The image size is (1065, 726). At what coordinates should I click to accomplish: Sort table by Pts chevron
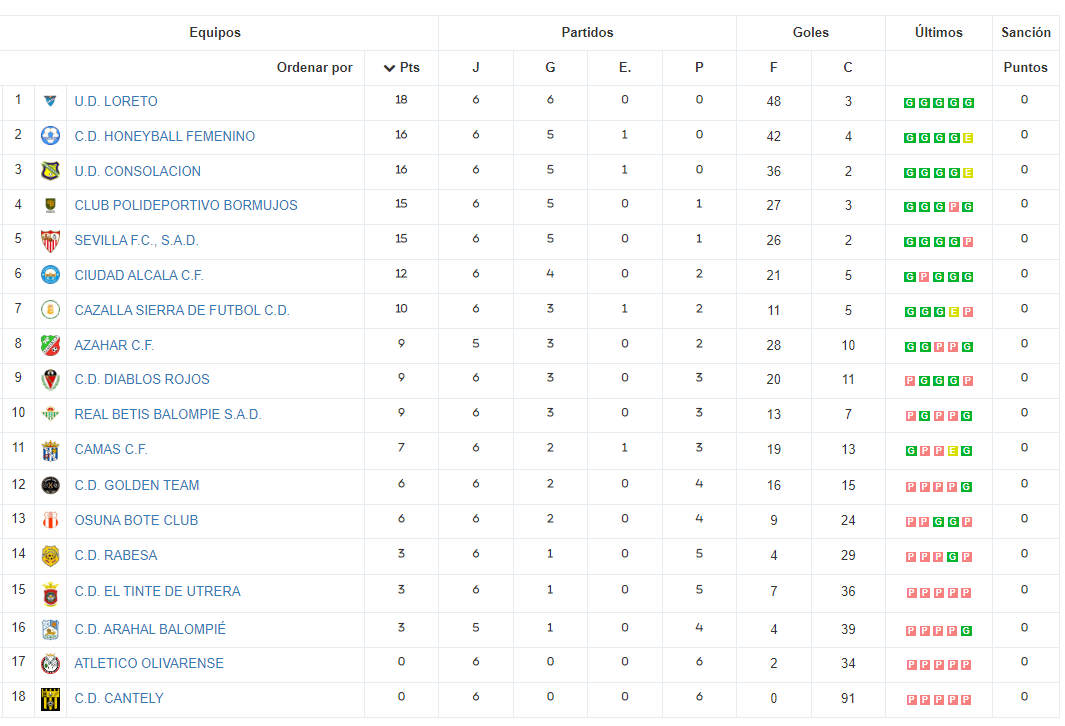389,68
